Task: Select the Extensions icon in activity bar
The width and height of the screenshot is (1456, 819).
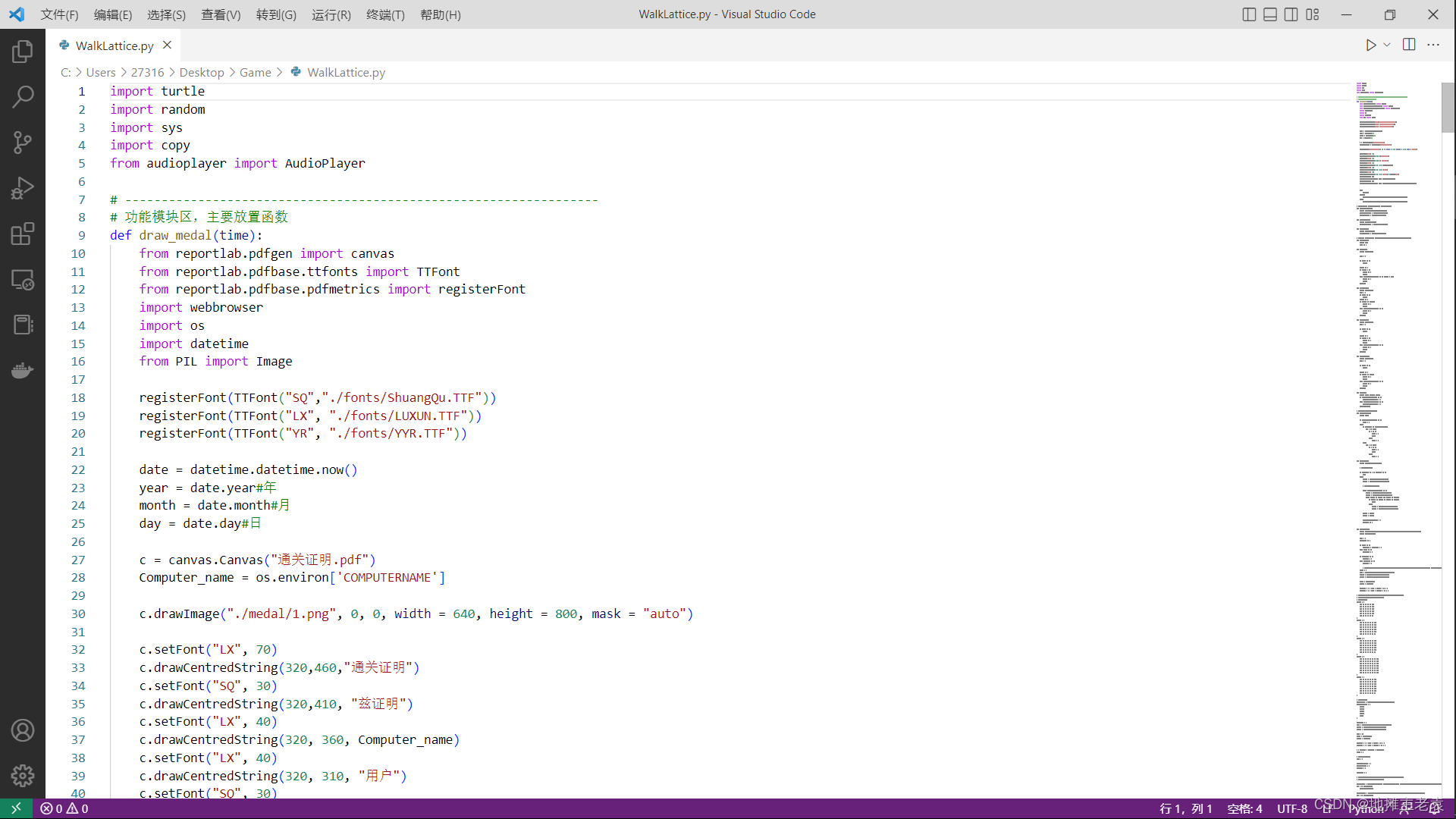Action: 22,233
